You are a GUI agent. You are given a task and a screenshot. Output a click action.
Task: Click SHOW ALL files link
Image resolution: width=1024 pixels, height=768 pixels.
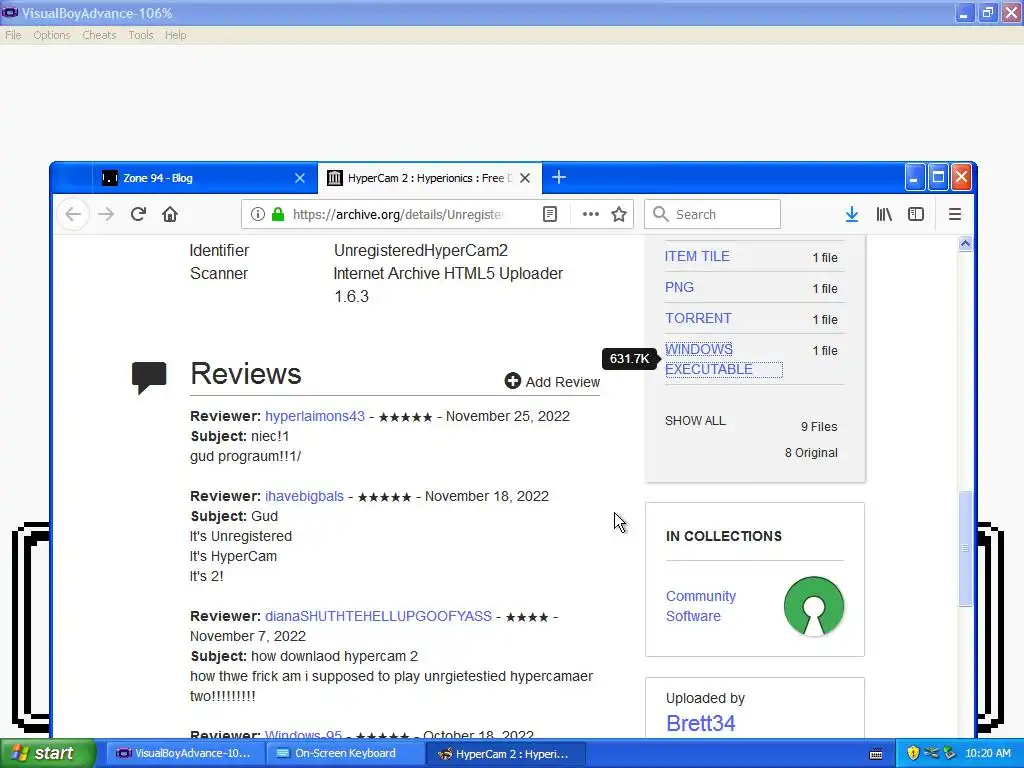pyautogui.click(x=695, y=421)
